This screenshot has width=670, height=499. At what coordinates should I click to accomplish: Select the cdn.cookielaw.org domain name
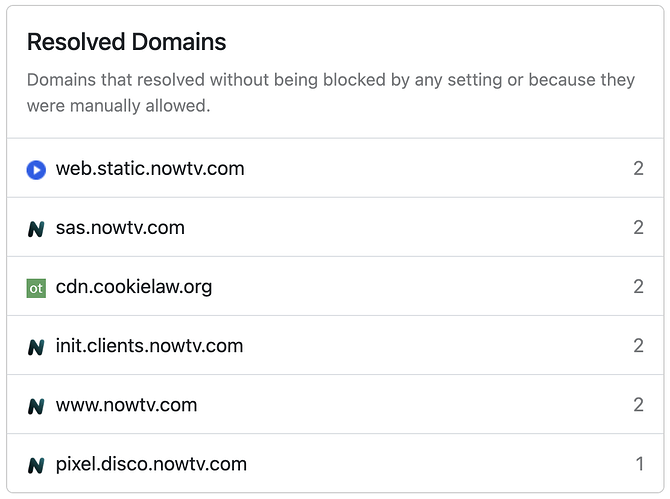tap(134, 287)
